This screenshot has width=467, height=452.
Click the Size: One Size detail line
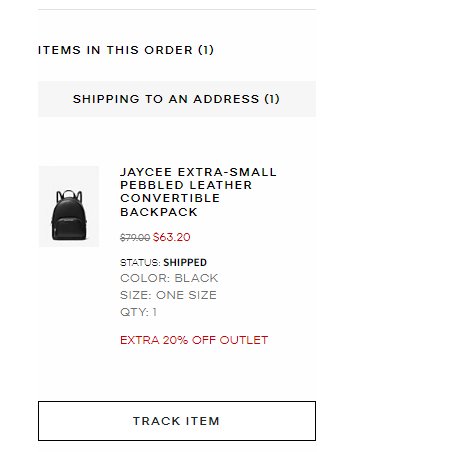click(x=168, y=295)
